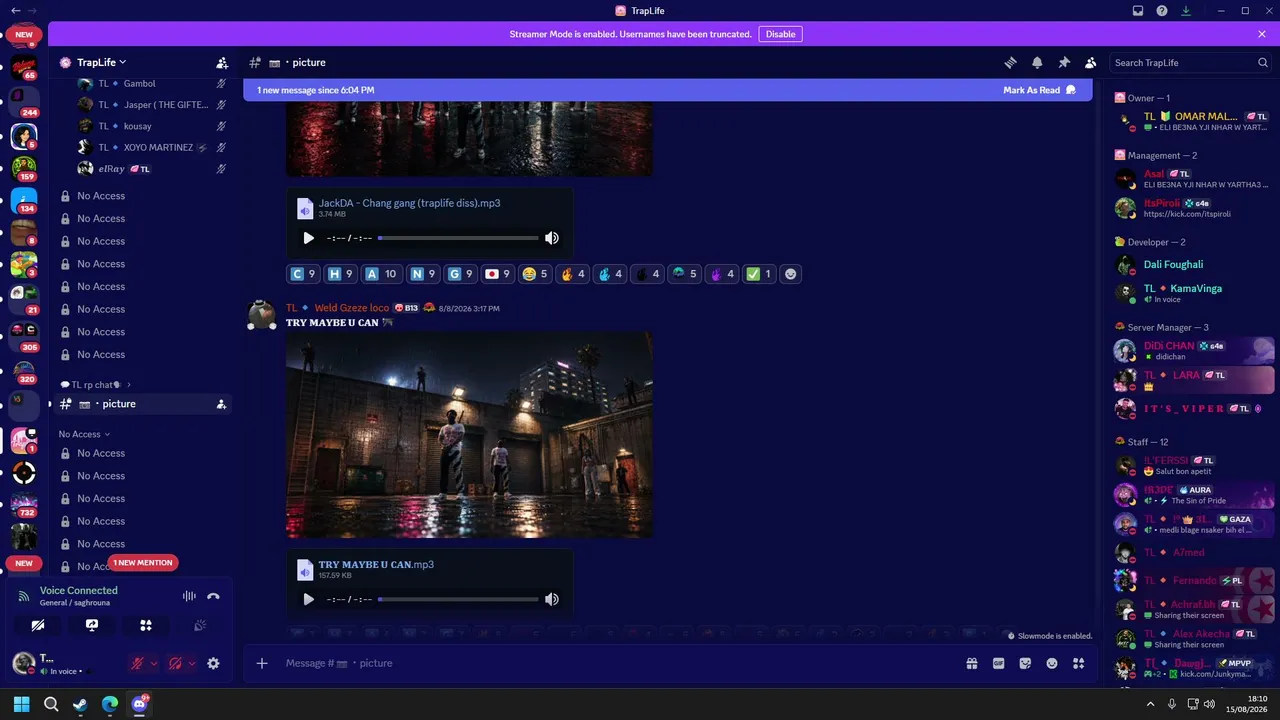Viewport: 1280px width, 720px height.
Task: Click the search magnifier in Search TrapLife
Action: click(1263, 62)
